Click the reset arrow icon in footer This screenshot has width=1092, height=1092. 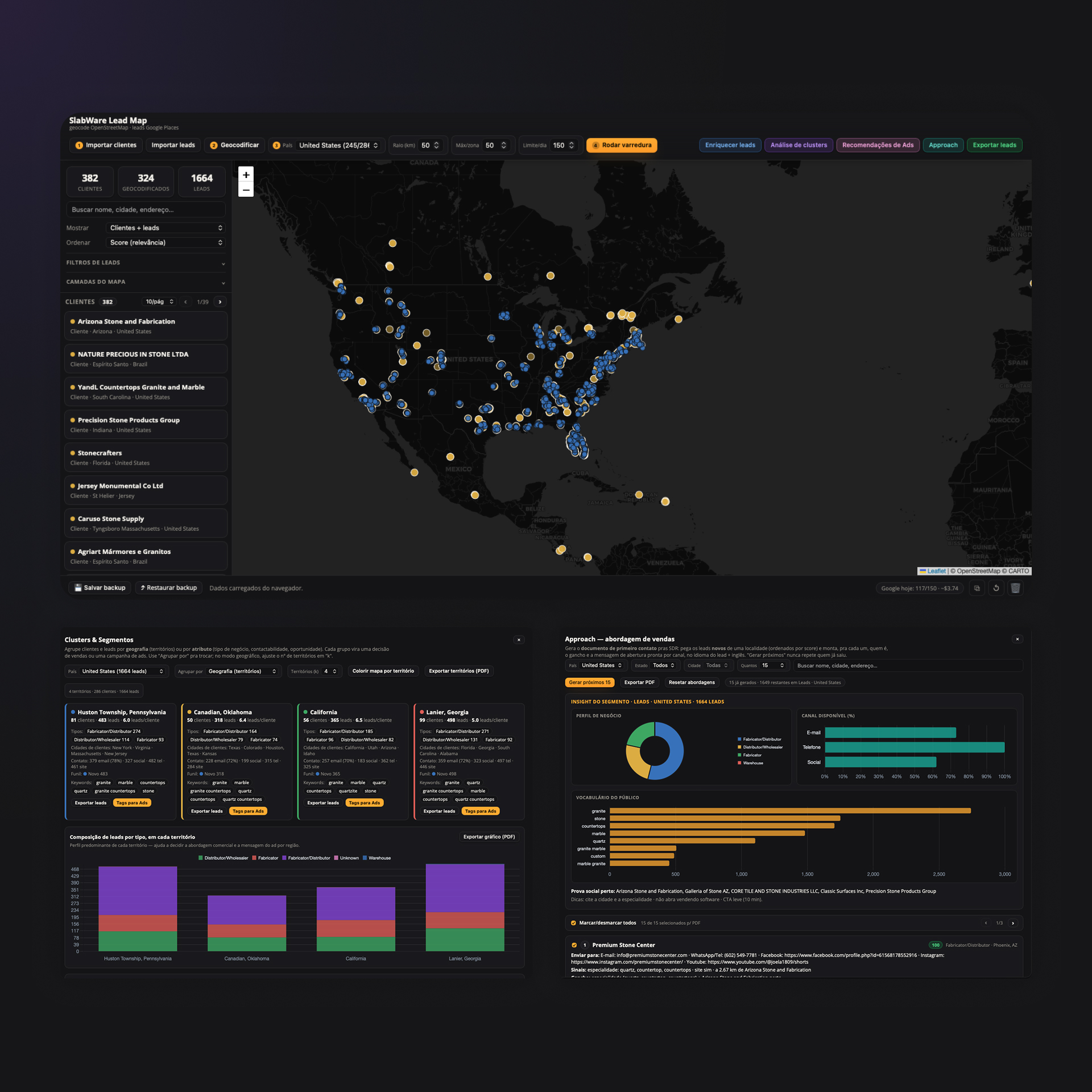996,588
